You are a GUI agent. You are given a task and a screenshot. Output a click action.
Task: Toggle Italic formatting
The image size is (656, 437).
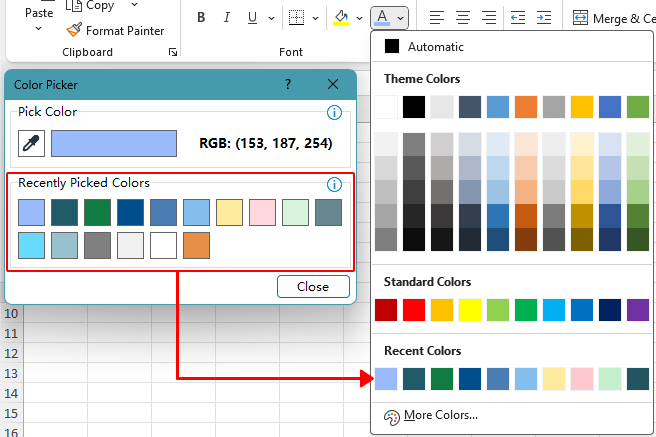[x=226, y=18]
